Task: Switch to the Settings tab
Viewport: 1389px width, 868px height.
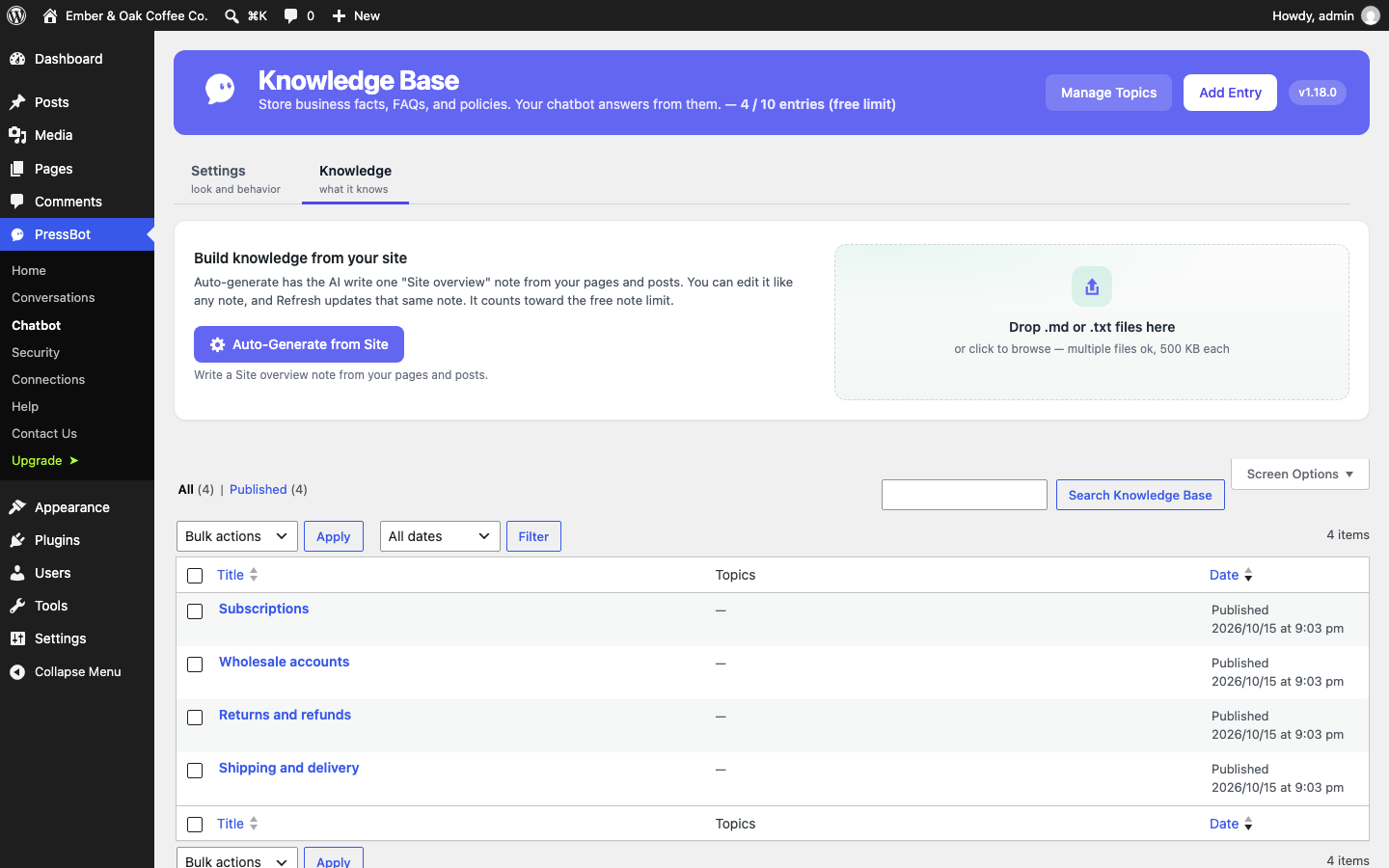Action: point(235,178)
